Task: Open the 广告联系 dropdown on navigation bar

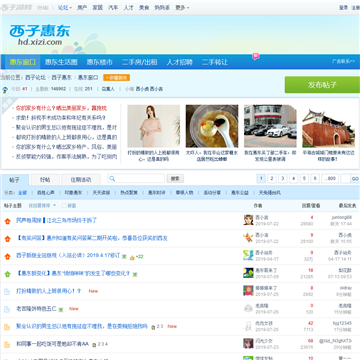Action: (343, 62)
